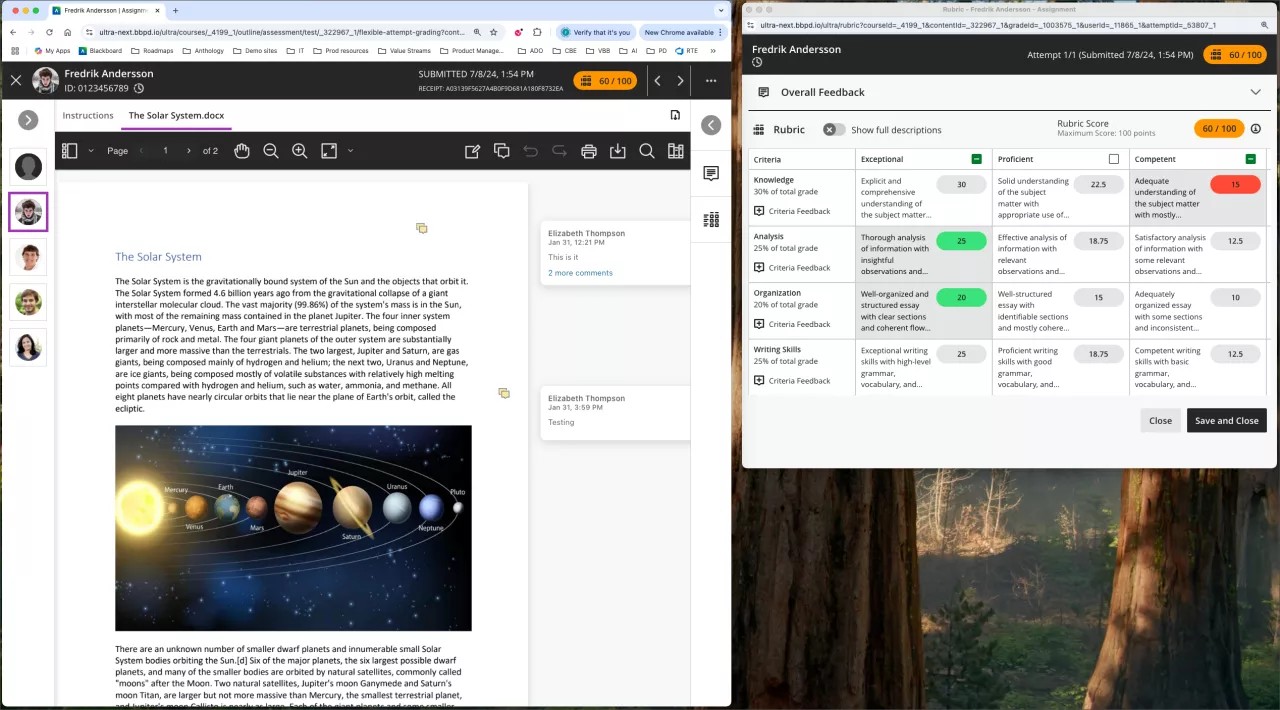Collapse the grading side panel chevron
The width and height of the screenshot is (1280, 710).
[711, 125]
